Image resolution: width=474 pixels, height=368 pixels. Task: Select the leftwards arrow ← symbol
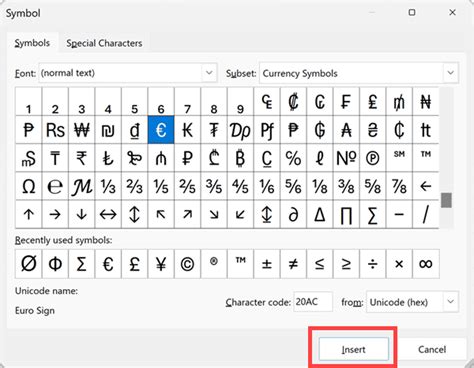(426, 186)
